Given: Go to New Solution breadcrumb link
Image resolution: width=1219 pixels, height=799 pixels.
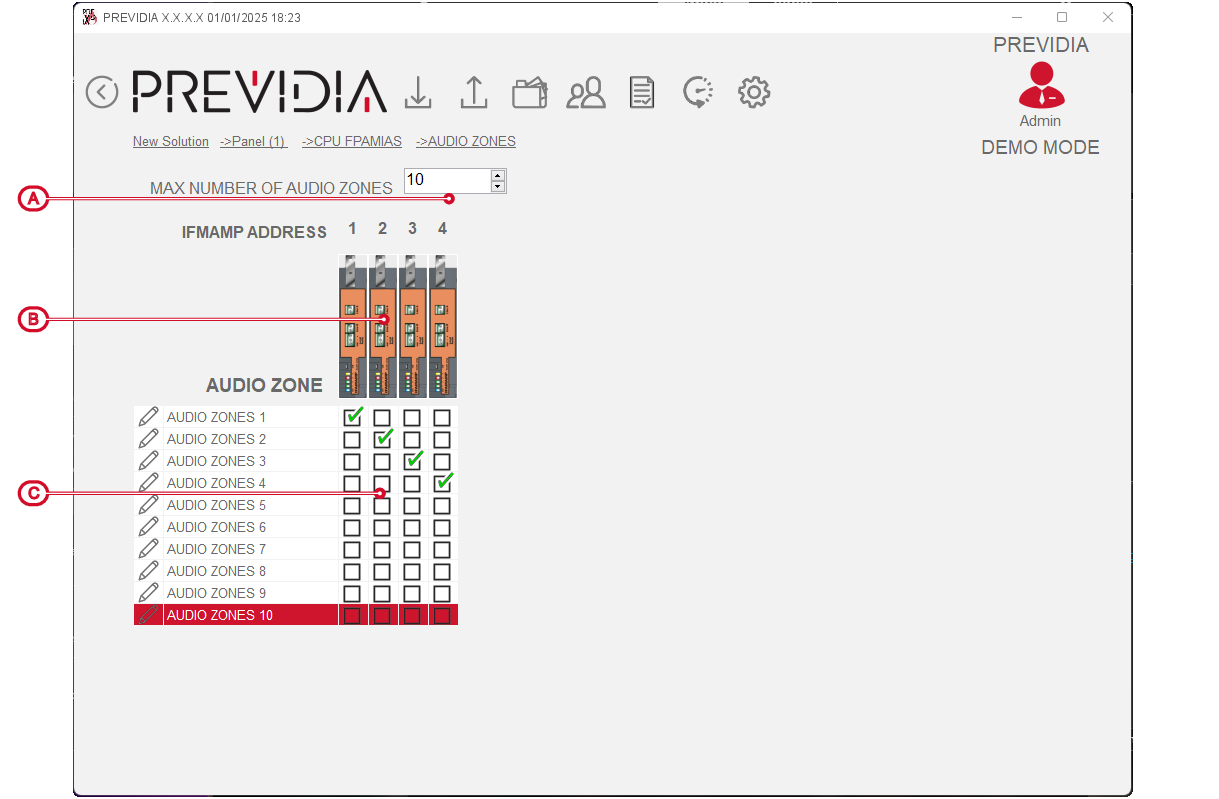Looking at the screenshot, I should (x=171, y=142).
